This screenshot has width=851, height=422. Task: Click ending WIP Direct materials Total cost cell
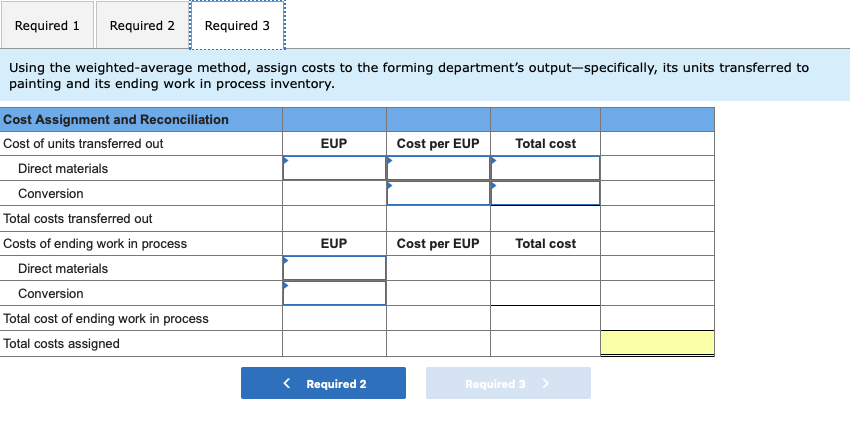tap(545, 269)
